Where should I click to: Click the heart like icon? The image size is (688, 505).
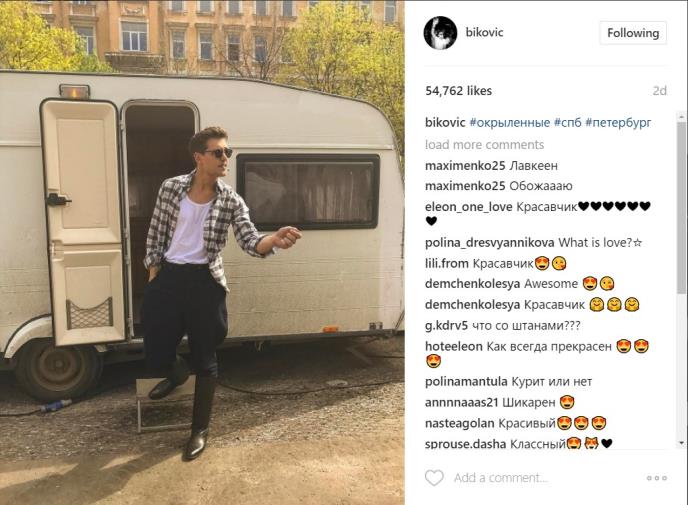[434, 478]
